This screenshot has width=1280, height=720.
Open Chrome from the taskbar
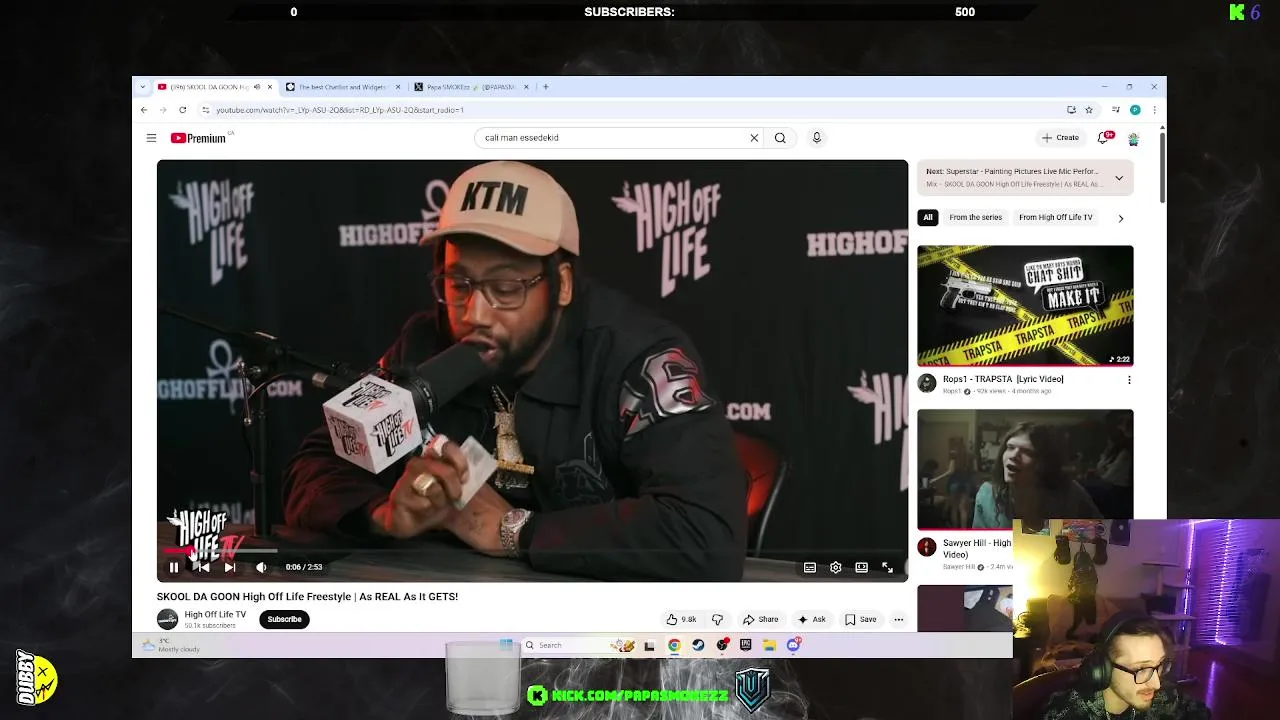click(x=674, y=645)
